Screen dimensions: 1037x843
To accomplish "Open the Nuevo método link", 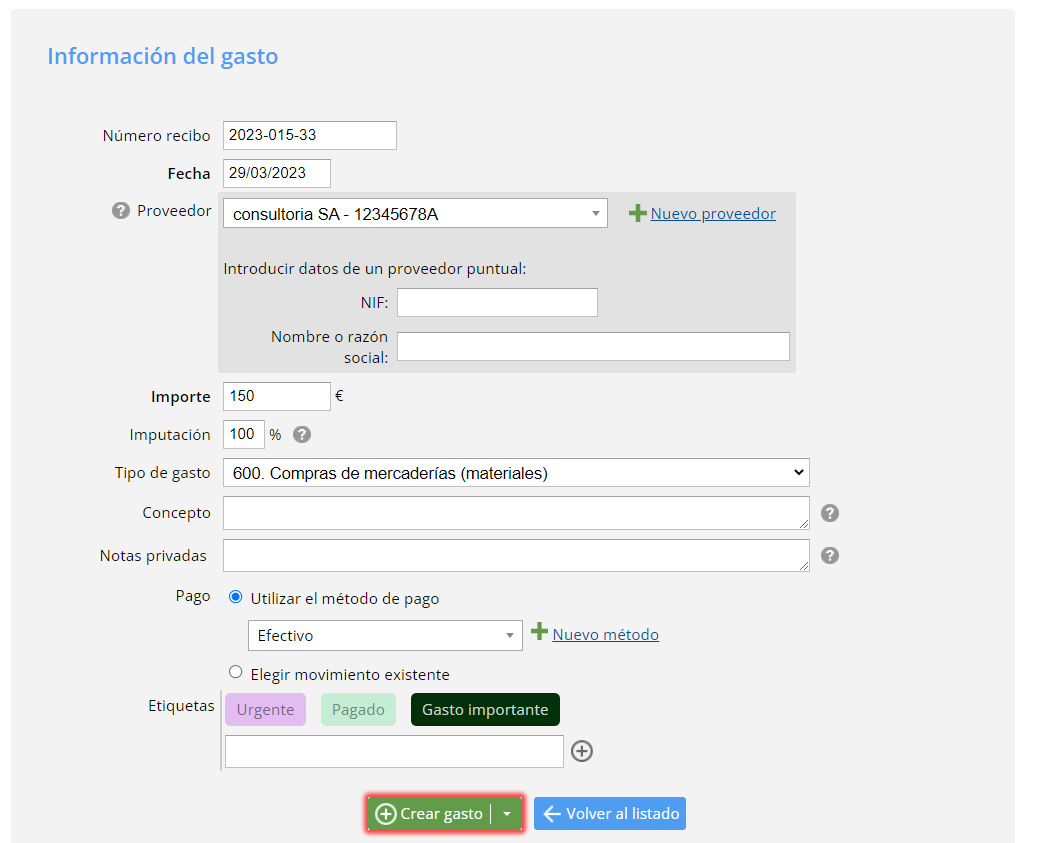I will coord(605,635).
